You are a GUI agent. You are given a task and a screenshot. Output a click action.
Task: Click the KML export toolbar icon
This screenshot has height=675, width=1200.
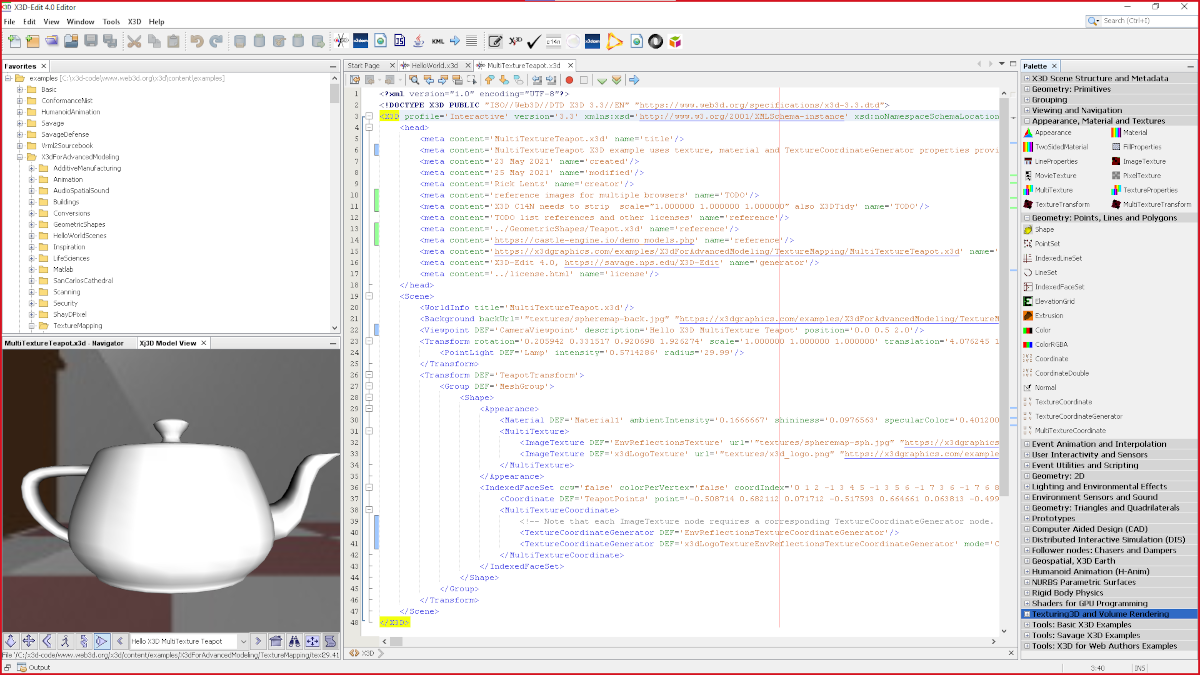click(437, 41)
